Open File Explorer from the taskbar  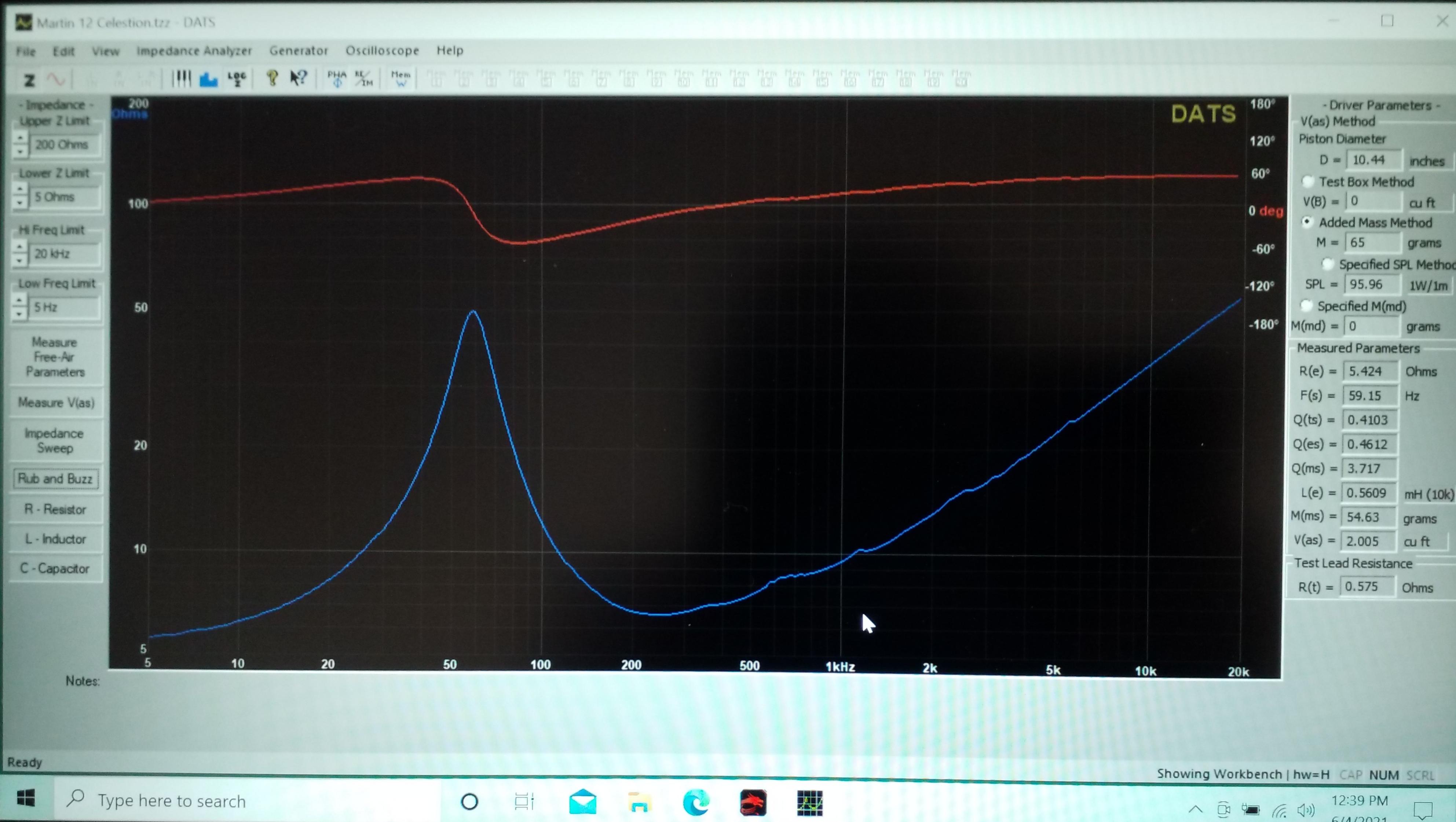(639, 802)
